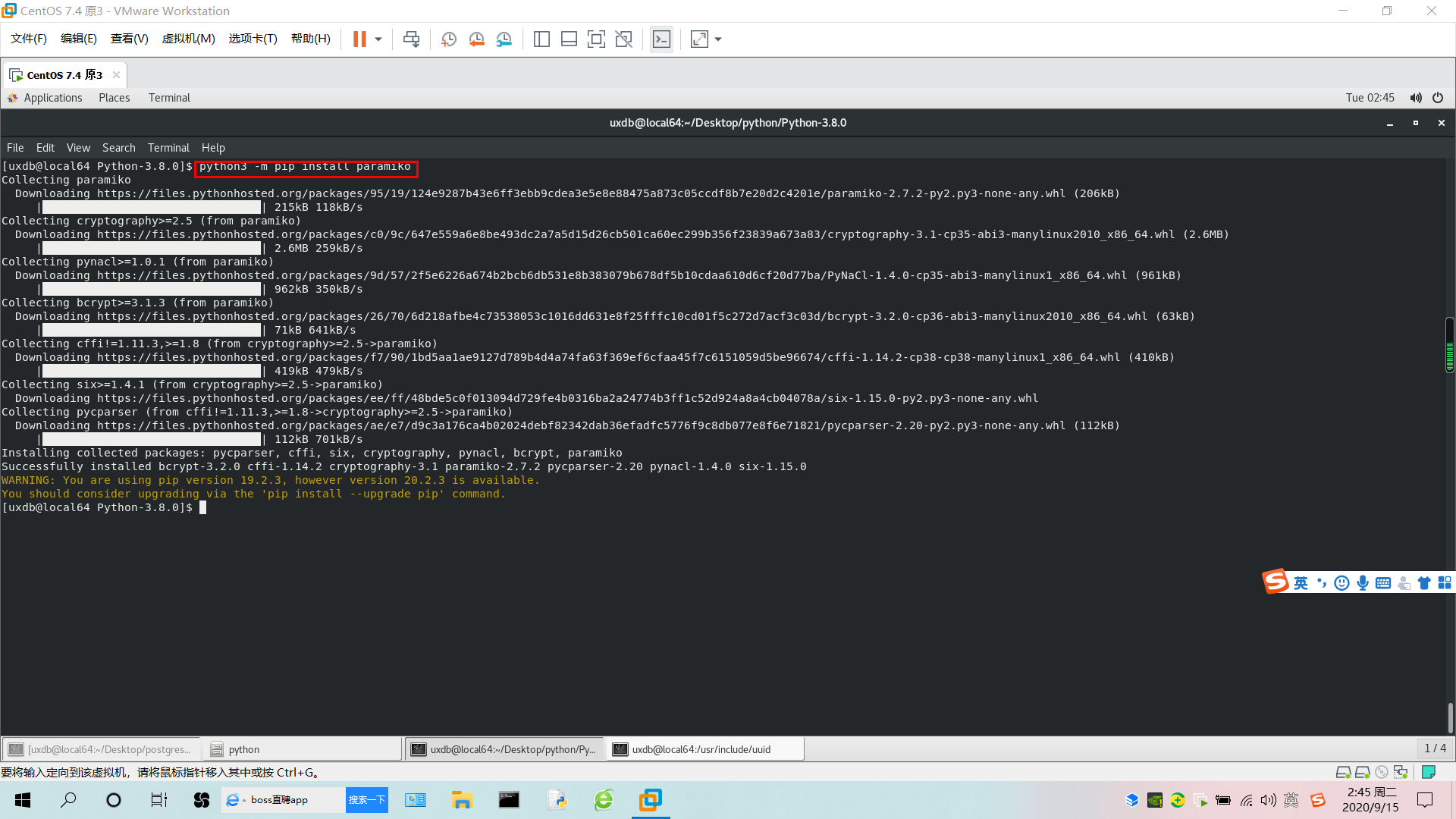Toggle Sogou 英 language mode on toolbar
The width and height of the screenshot is (1456, 819).
coord(1301,582)
